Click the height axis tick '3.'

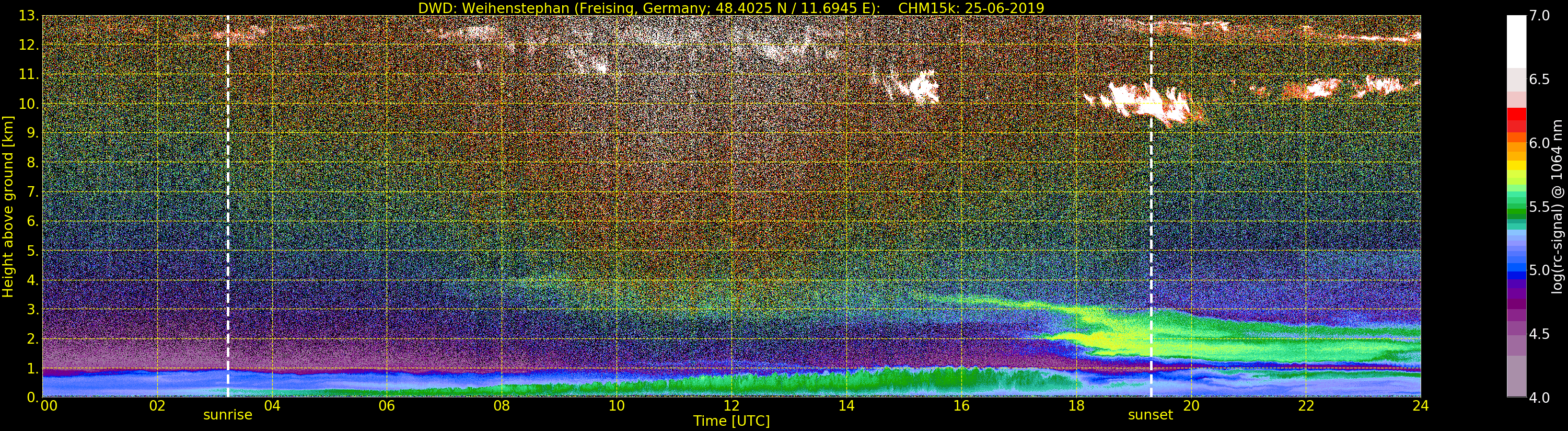32,309
